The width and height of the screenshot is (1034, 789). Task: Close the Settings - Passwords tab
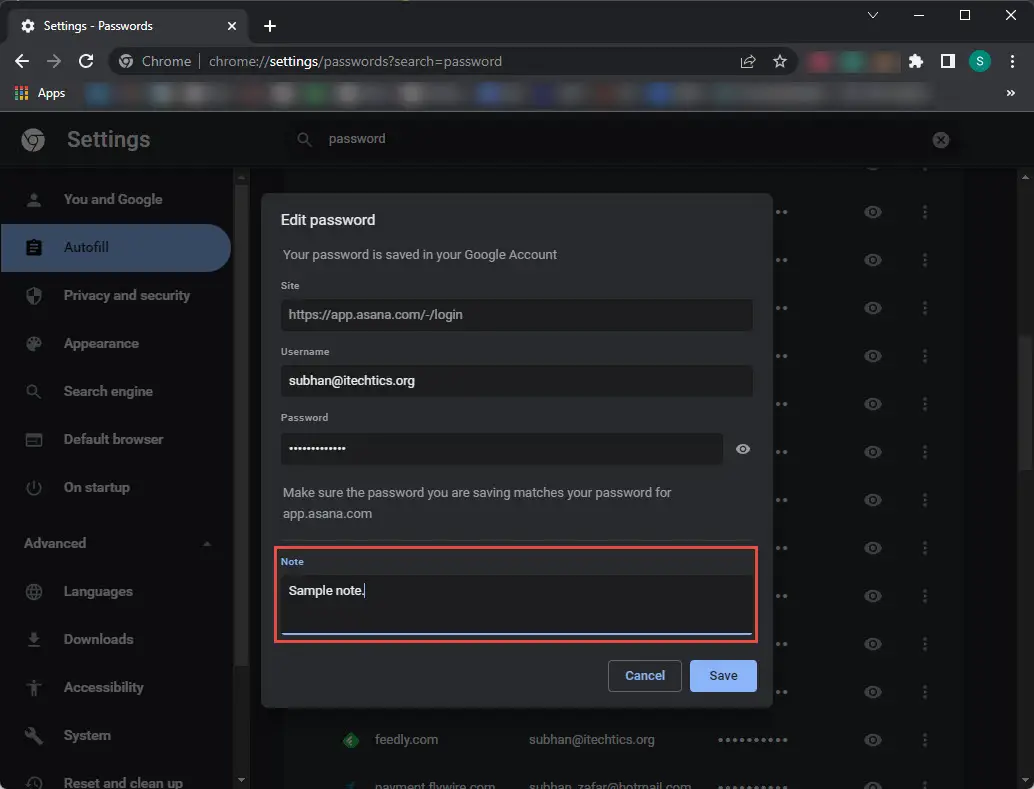coord(231,26)
